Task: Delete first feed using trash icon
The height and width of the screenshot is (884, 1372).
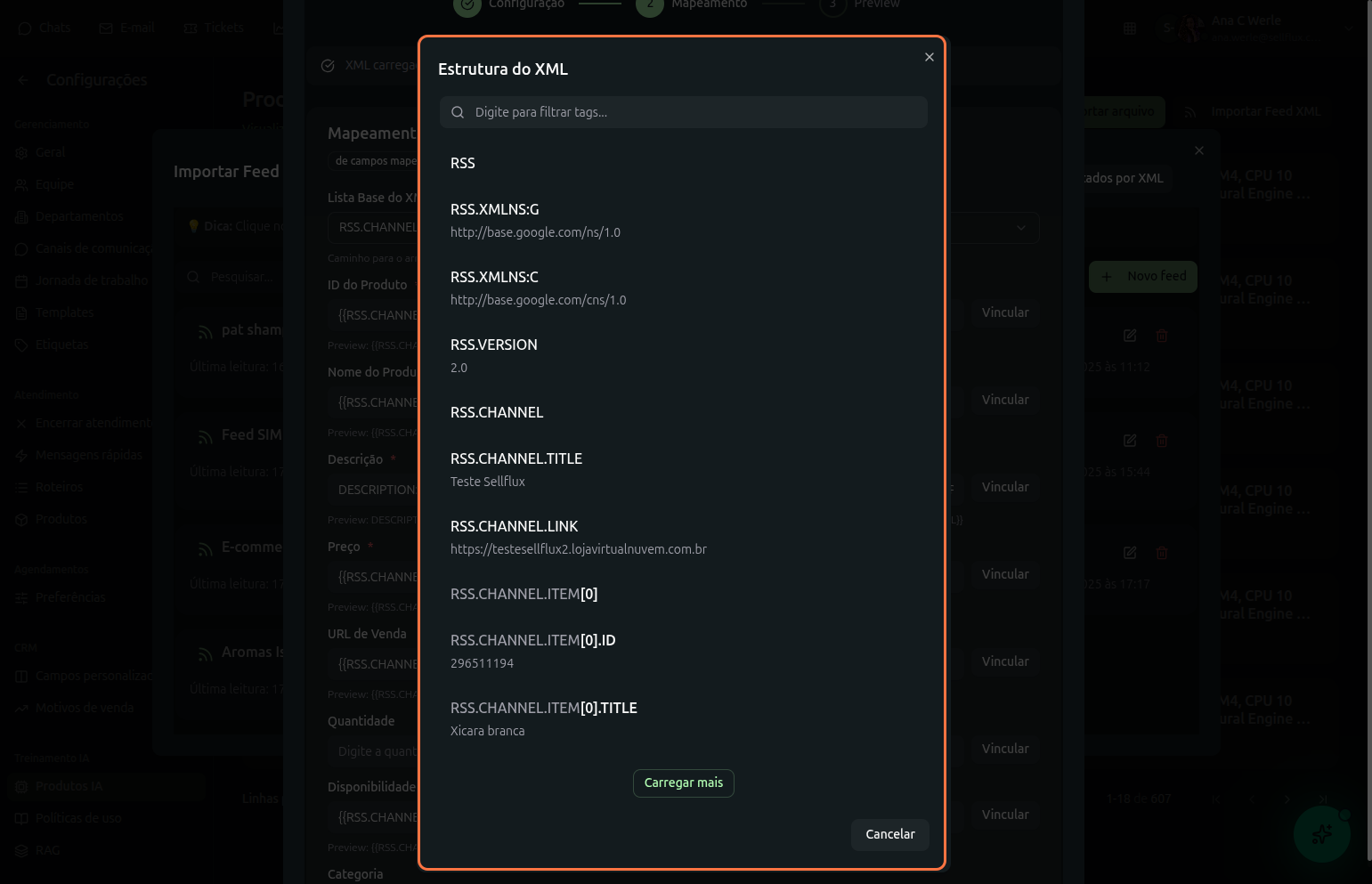Action: [x=1162, y=336]
